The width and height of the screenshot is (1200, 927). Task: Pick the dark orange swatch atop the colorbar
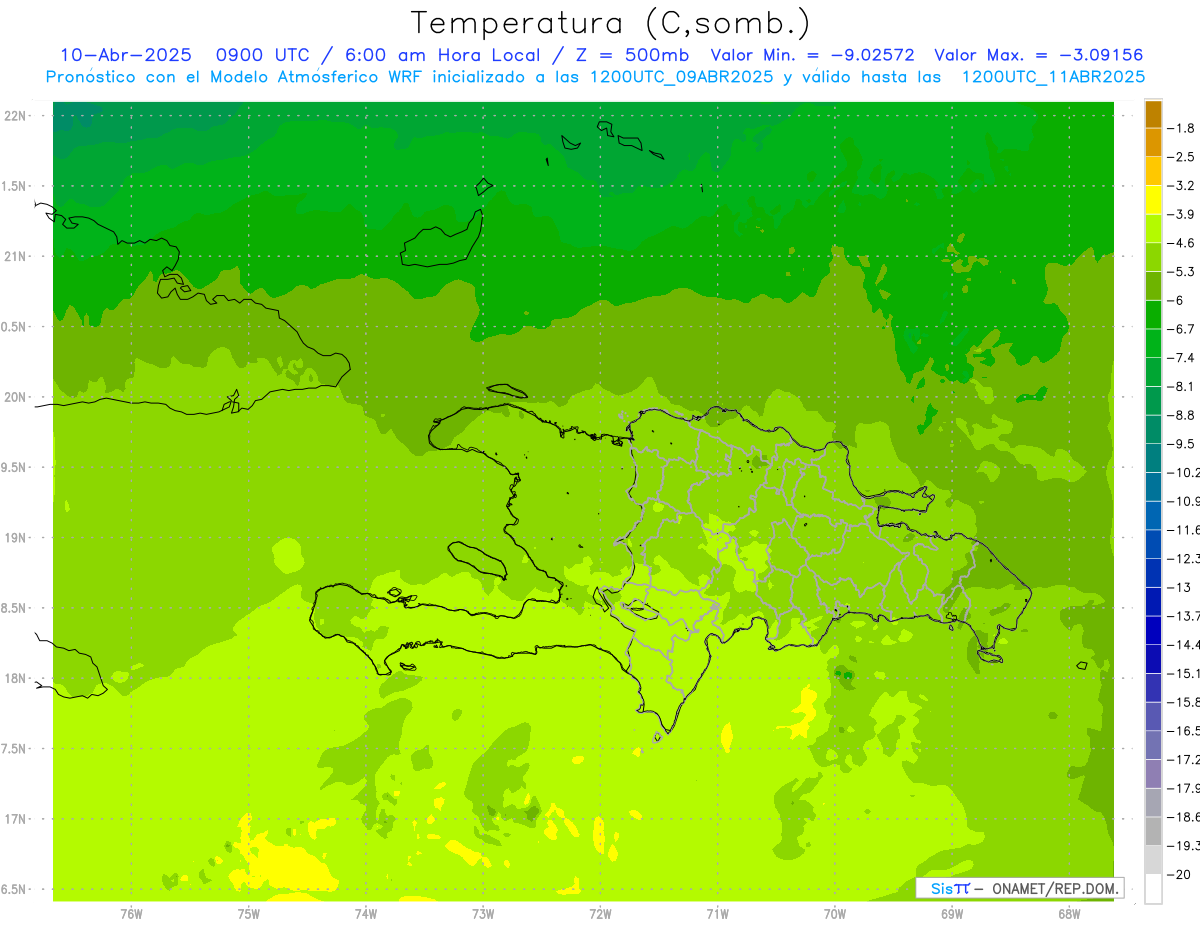[1153, 114]
